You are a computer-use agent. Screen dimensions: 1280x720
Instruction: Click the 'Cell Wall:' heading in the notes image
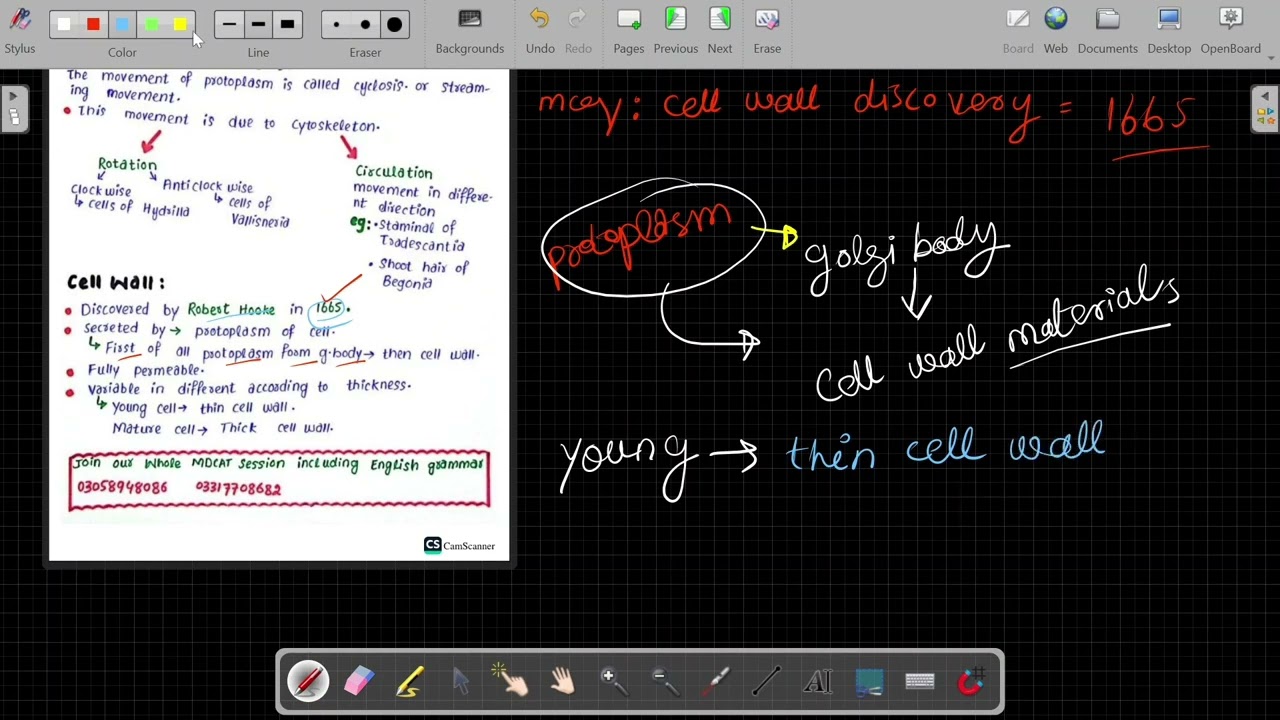coord(115,283)
